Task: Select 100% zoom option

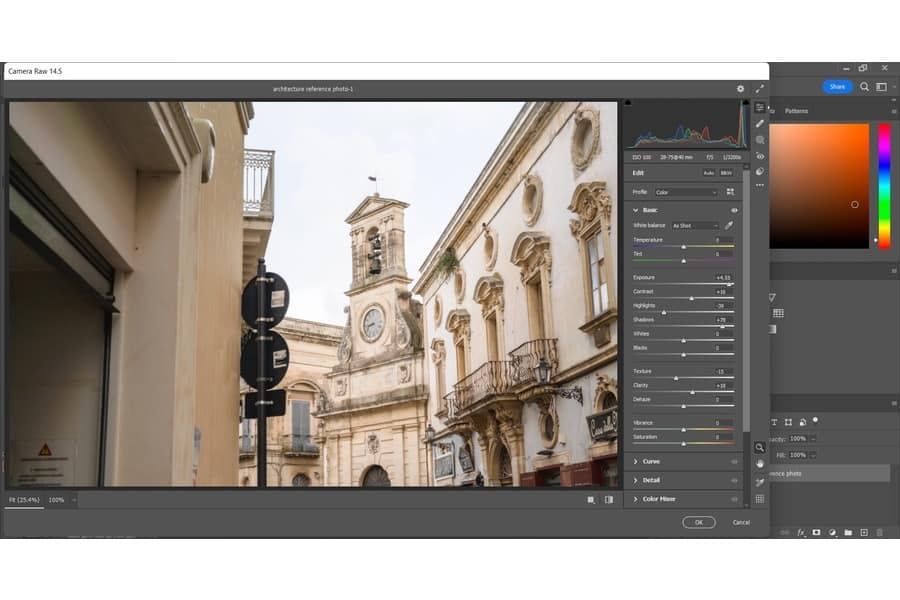Action: tap(56, 500)
